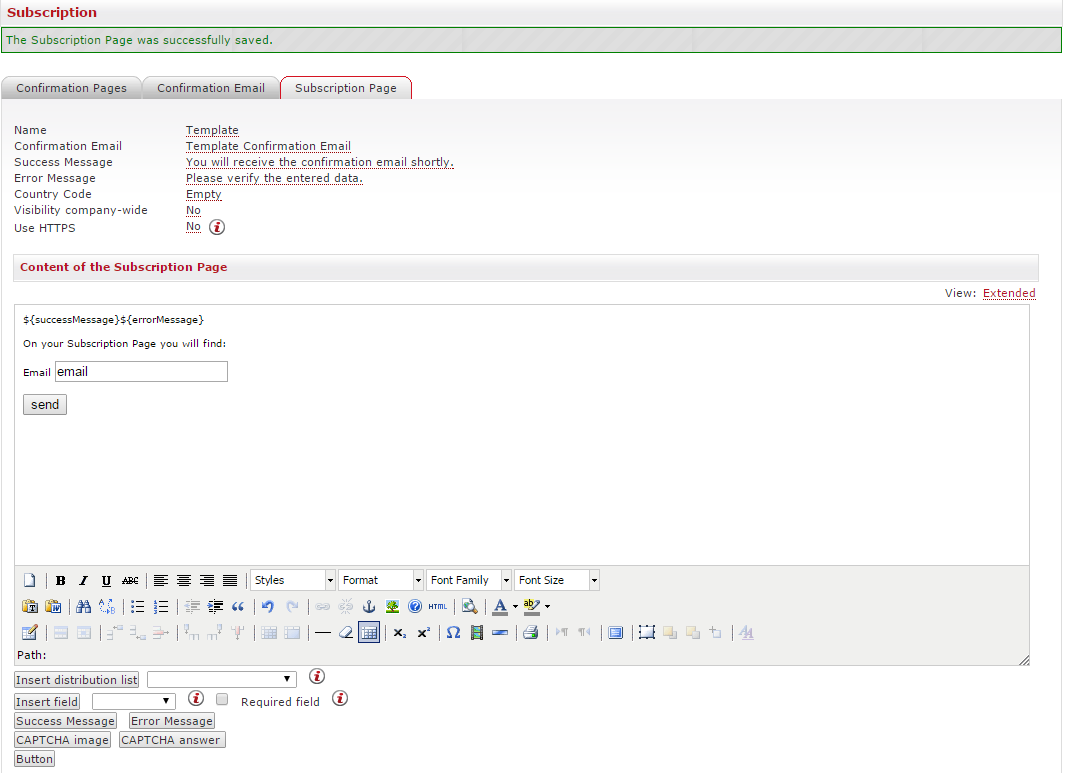Open the HTML source editor icon
Viewport: 1067px width, 773px height.
[x=438, y=606]
